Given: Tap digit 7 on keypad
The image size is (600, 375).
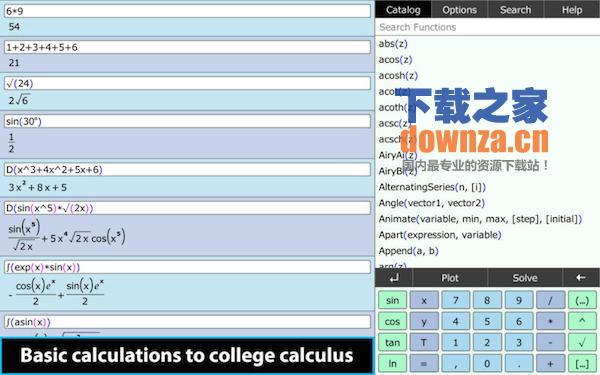Looking at the screenshot, I should [455, 300].
